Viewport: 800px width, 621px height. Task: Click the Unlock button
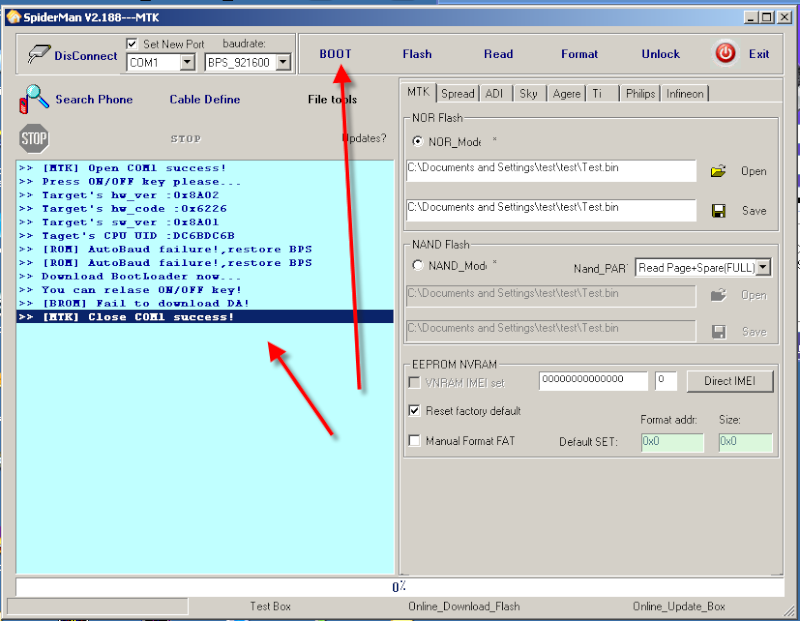click(660, 54)
